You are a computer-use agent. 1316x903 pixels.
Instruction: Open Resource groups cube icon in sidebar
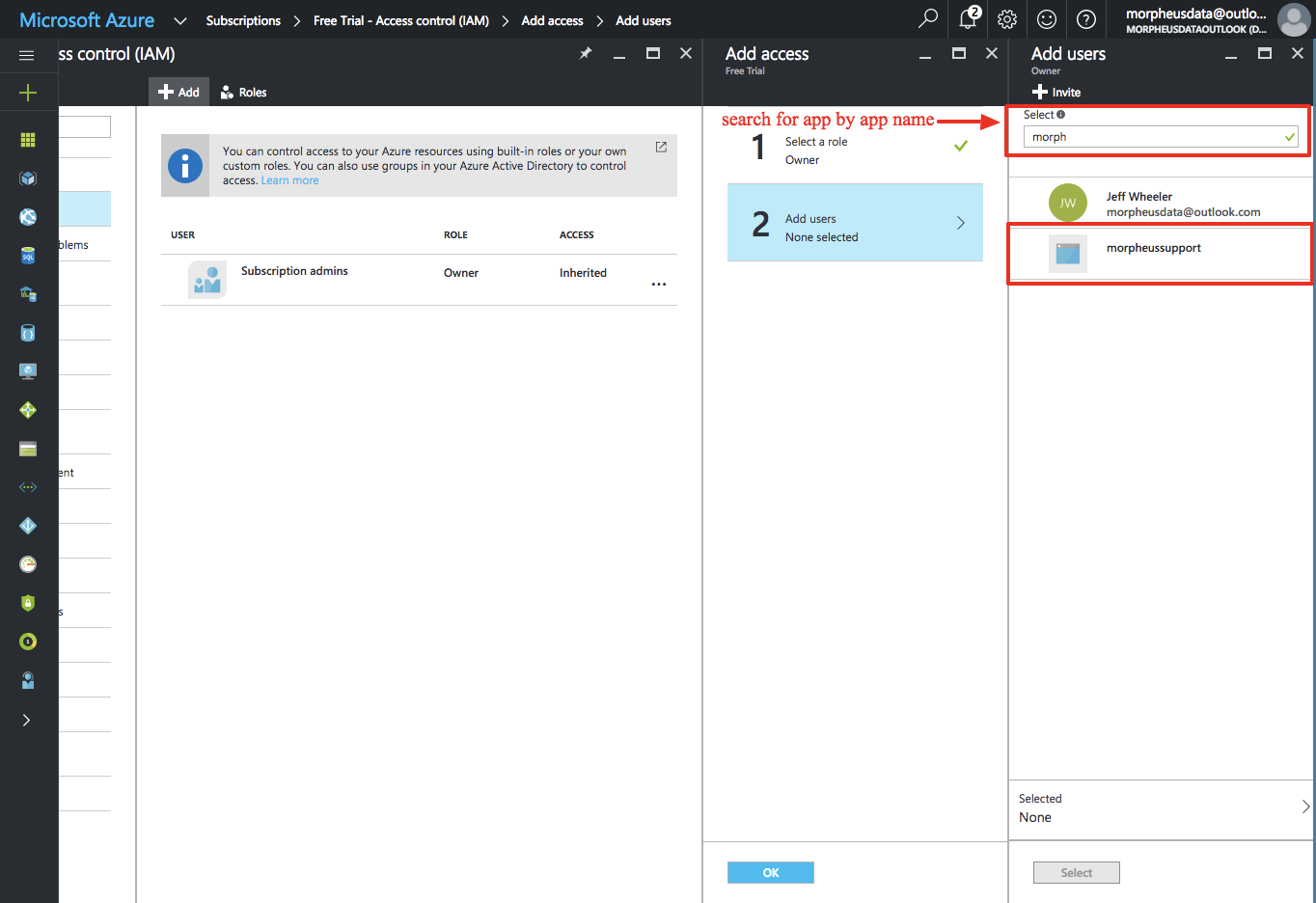[x=28, y=178]
